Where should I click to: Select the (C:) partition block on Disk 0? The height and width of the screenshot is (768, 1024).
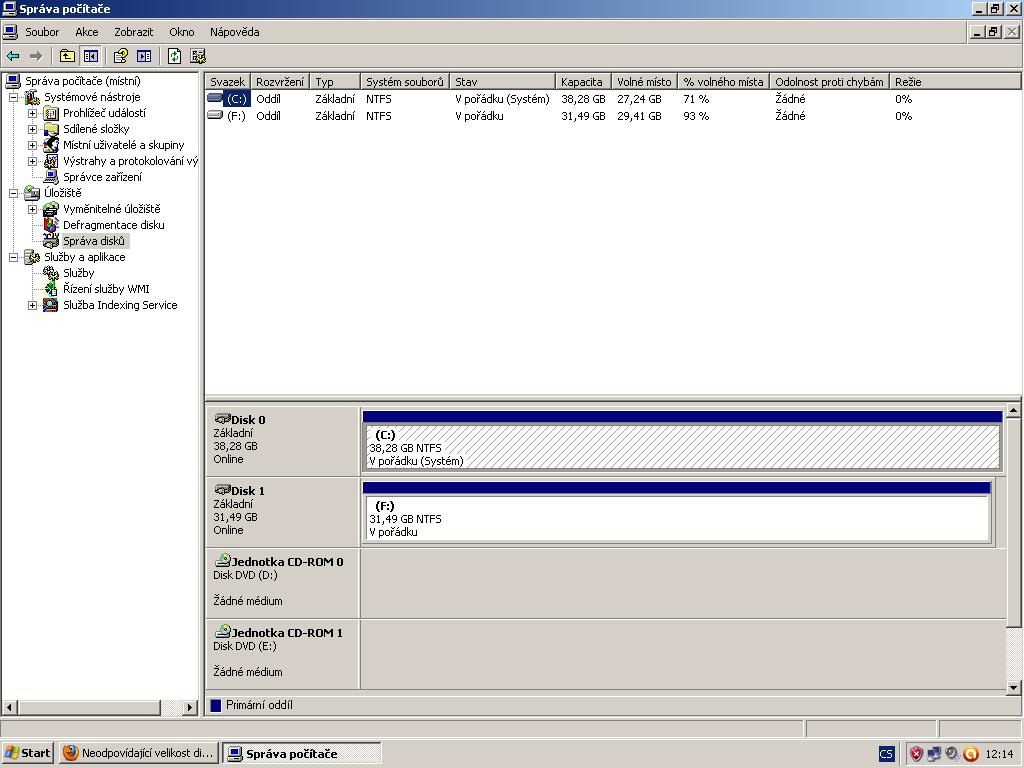[682, 447]
